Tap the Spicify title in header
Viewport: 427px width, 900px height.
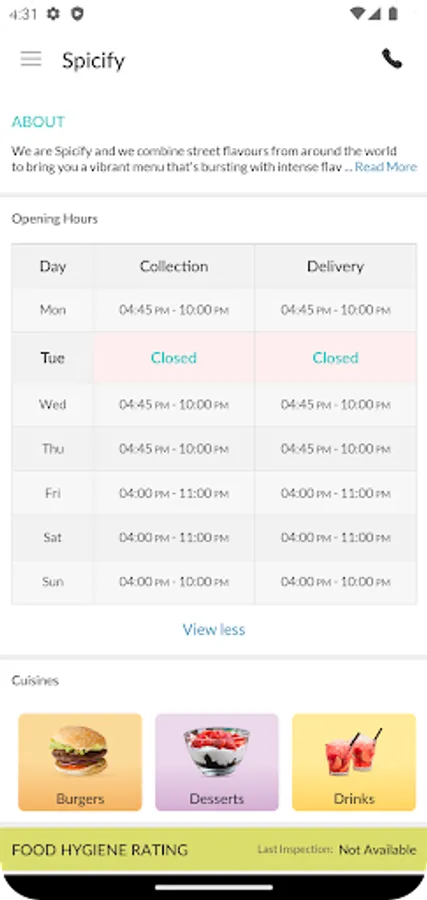[x=94, y=60]
